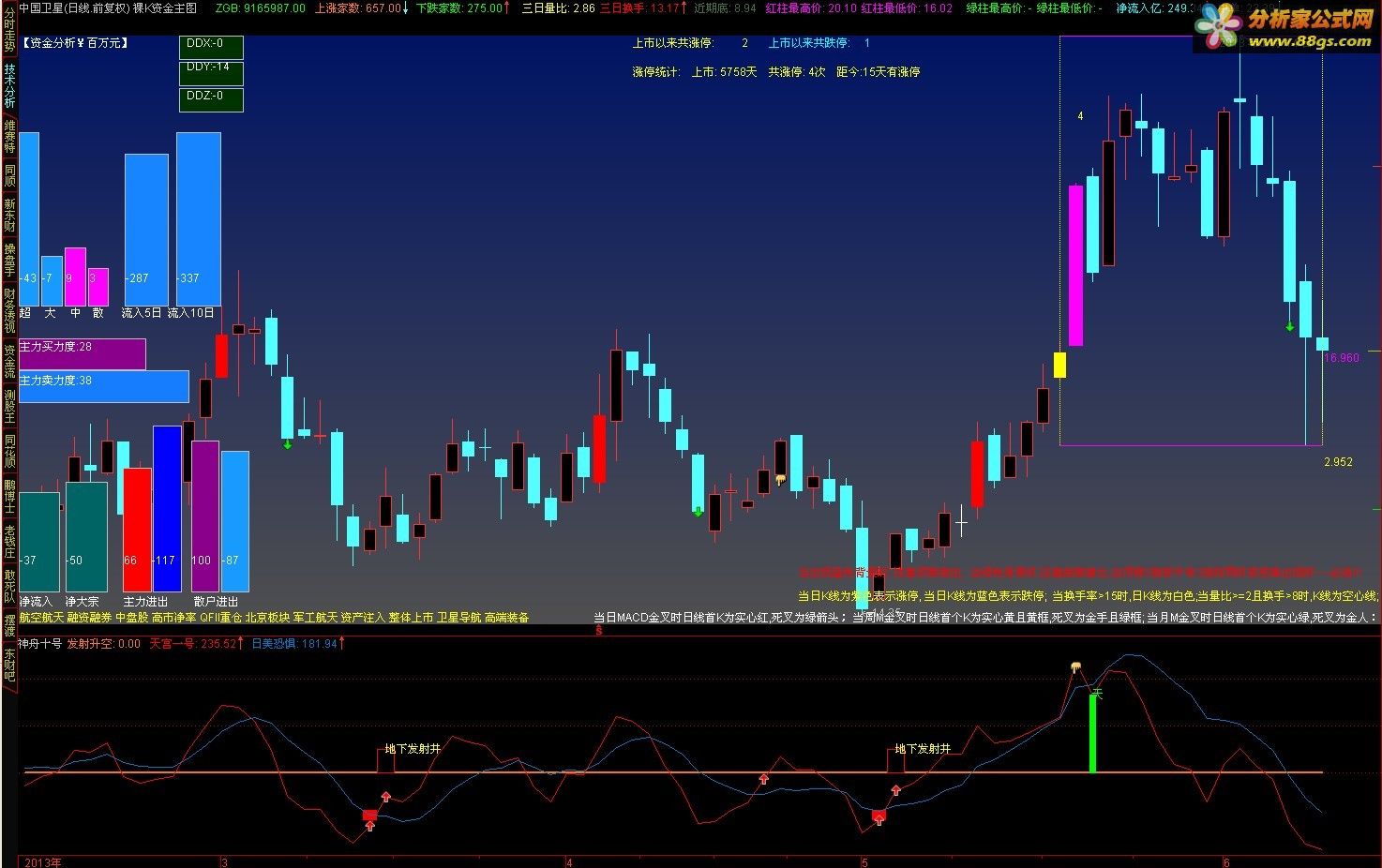Image resolution: width=1382 pixels, height=868 pixels.
Task: Select the 同花顺 sidebar tab
Action: (9, 452)
